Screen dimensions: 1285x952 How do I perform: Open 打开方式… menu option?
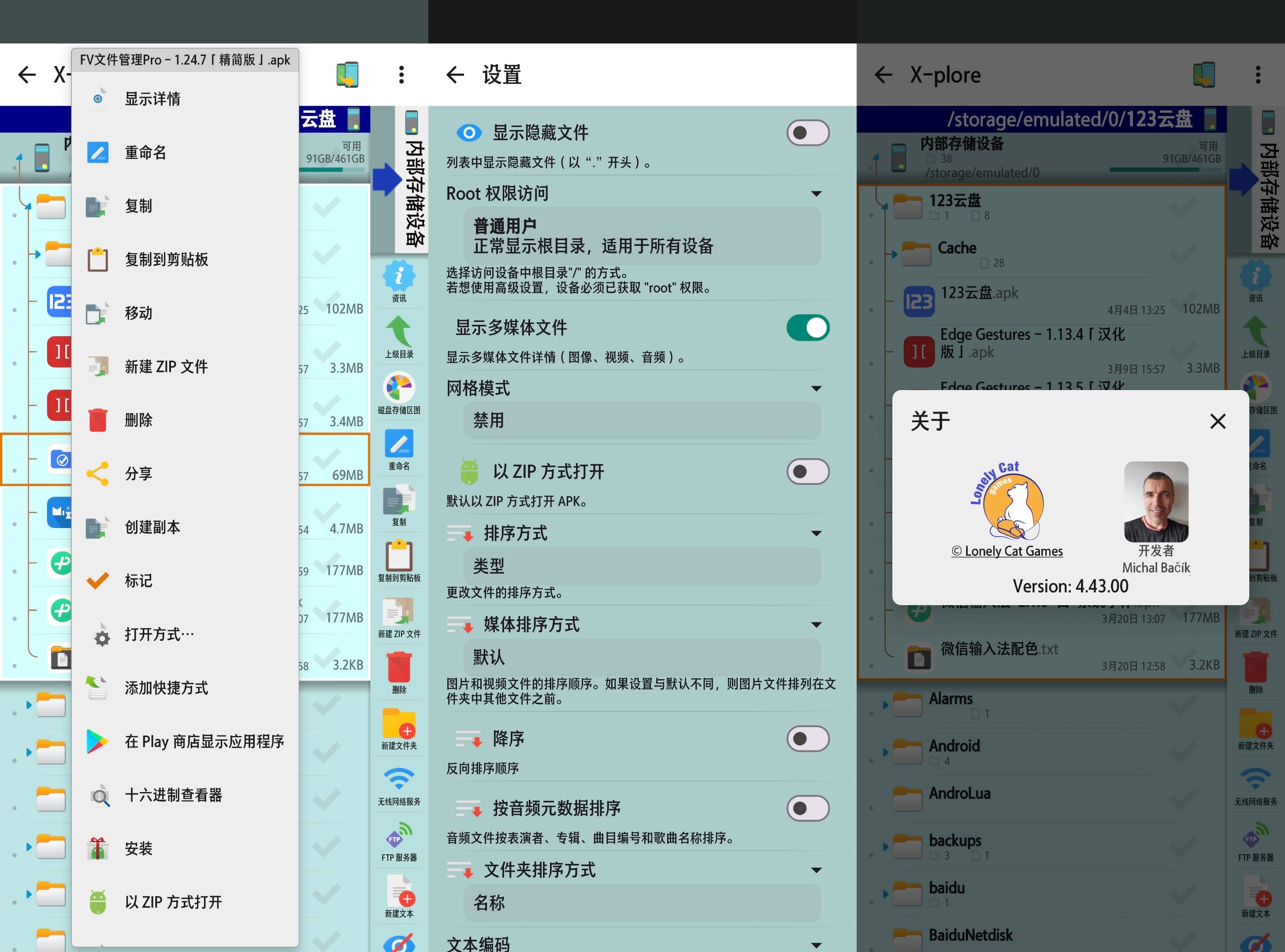click(x=185, y=635)
